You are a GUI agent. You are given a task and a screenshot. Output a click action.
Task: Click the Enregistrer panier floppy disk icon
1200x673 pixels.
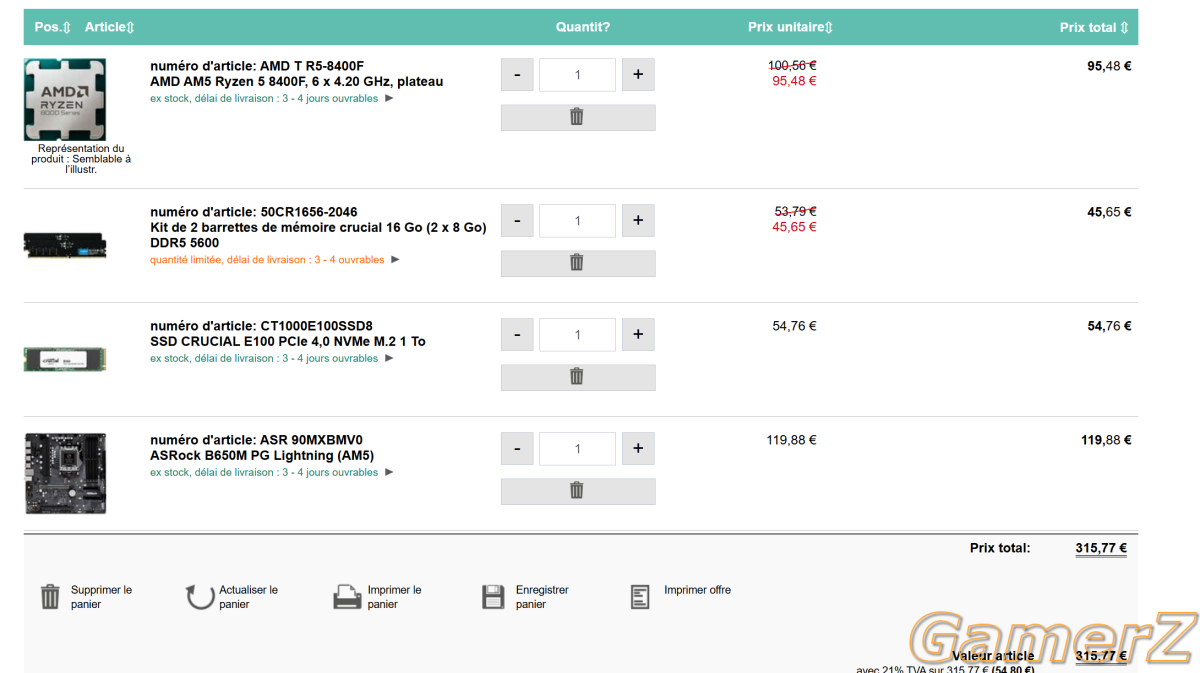coord(493,597)
